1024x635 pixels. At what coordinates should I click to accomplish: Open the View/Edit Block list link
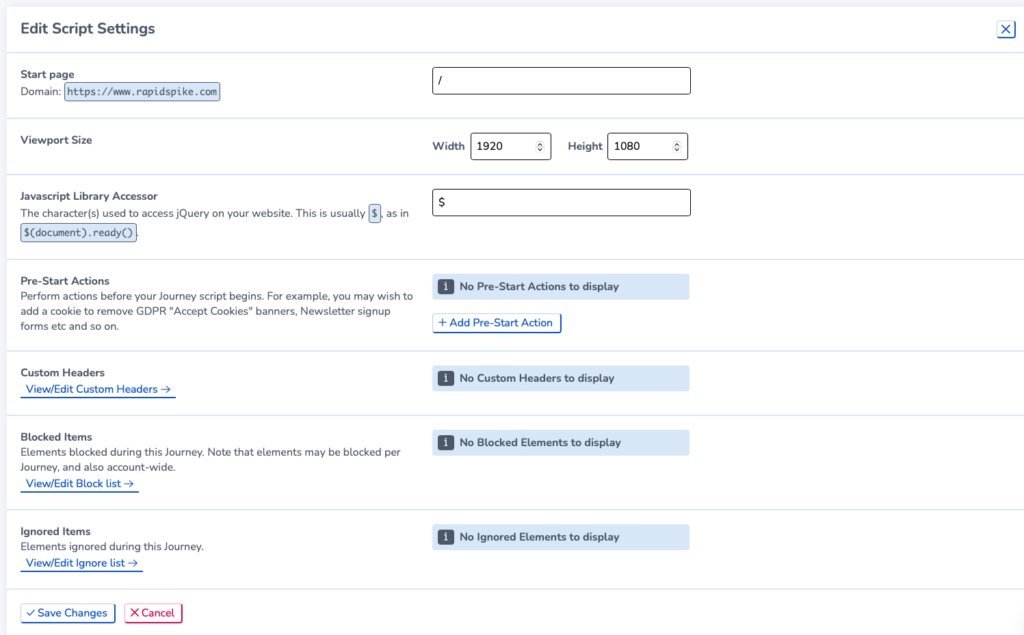(x=80, y=484)
